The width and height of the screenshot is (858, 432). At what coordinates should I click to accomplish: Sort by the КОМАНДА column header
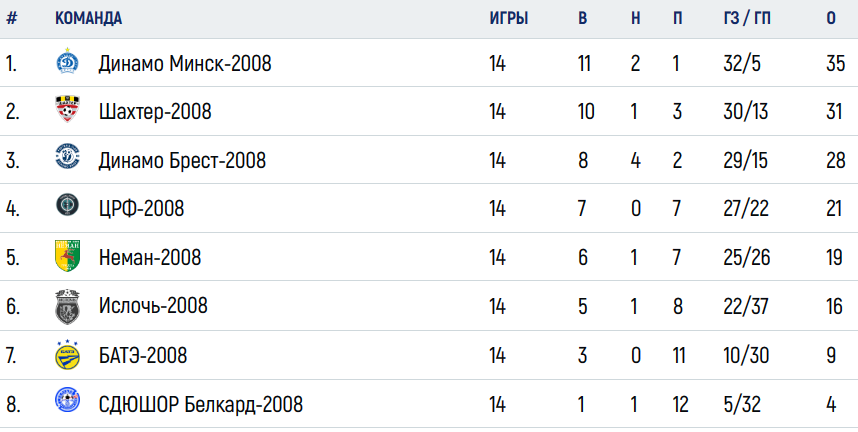pyautogui.click(x=88, y=18)
